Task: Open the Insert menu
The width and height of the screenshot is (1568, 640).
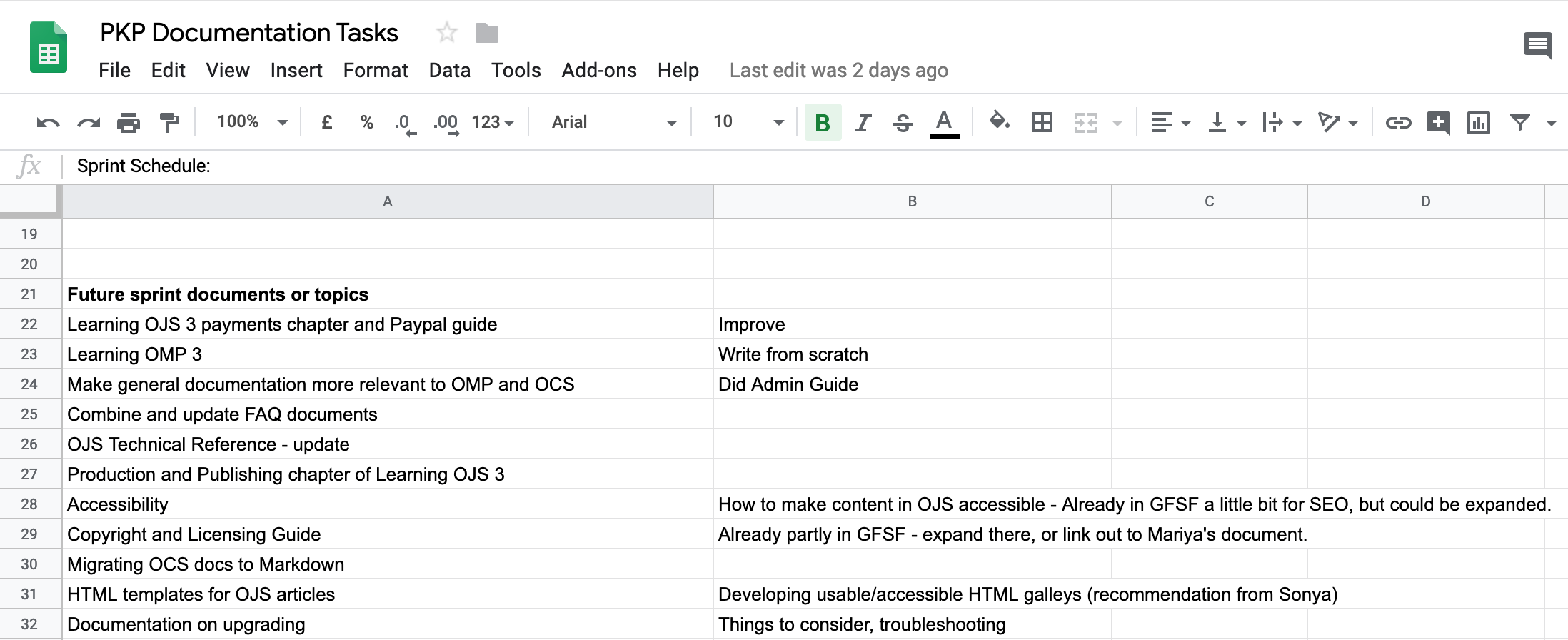Action: 296,70
